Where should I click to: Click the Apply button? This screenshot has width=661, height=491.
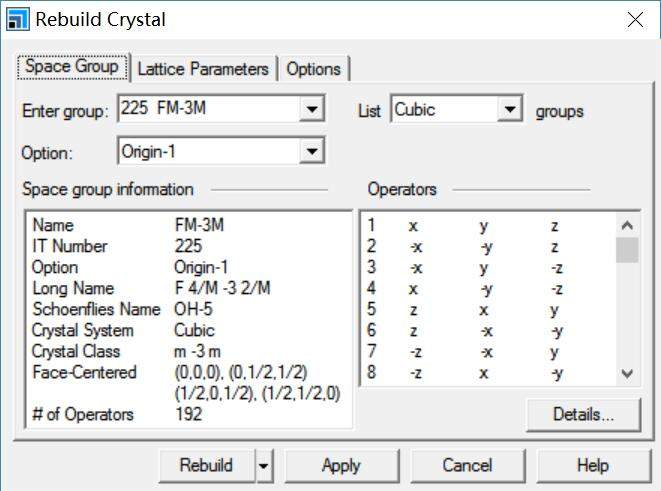[341, 465]
